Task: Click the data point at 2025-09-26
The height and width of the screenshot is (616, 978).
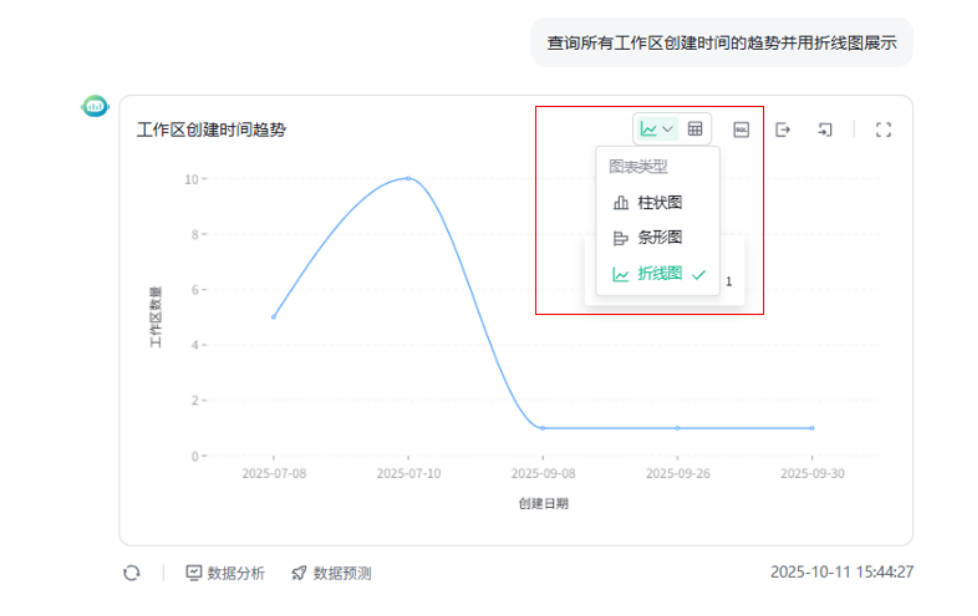Action: [677, 428]
